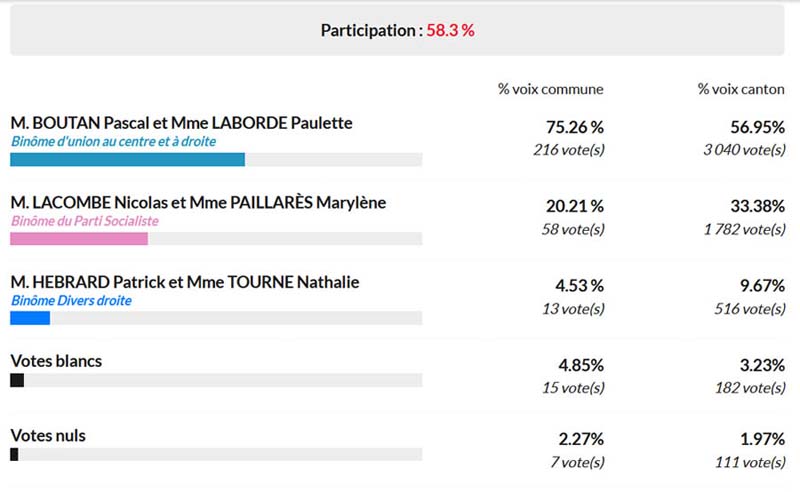Click the black Votes nuls bar
Screen dimensions: 800x492
point(14,454)
